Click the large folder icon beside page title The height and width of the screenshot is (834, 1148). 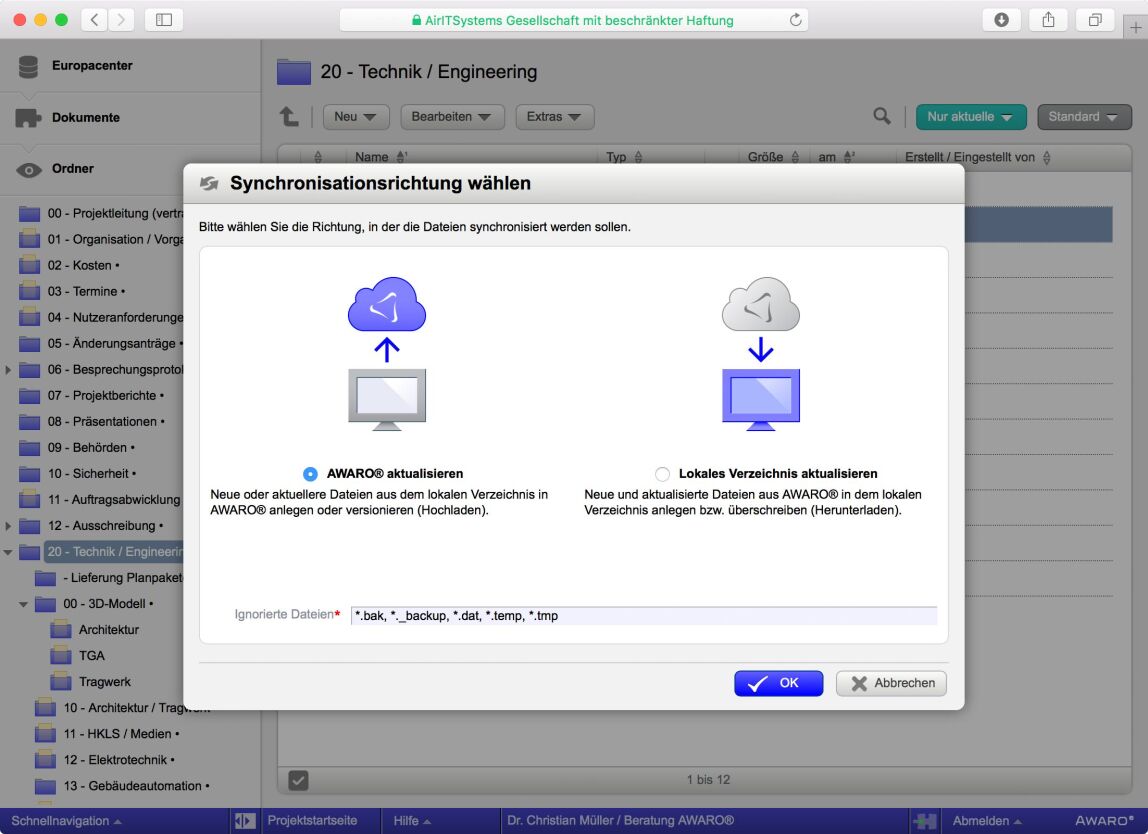point(294,72)
